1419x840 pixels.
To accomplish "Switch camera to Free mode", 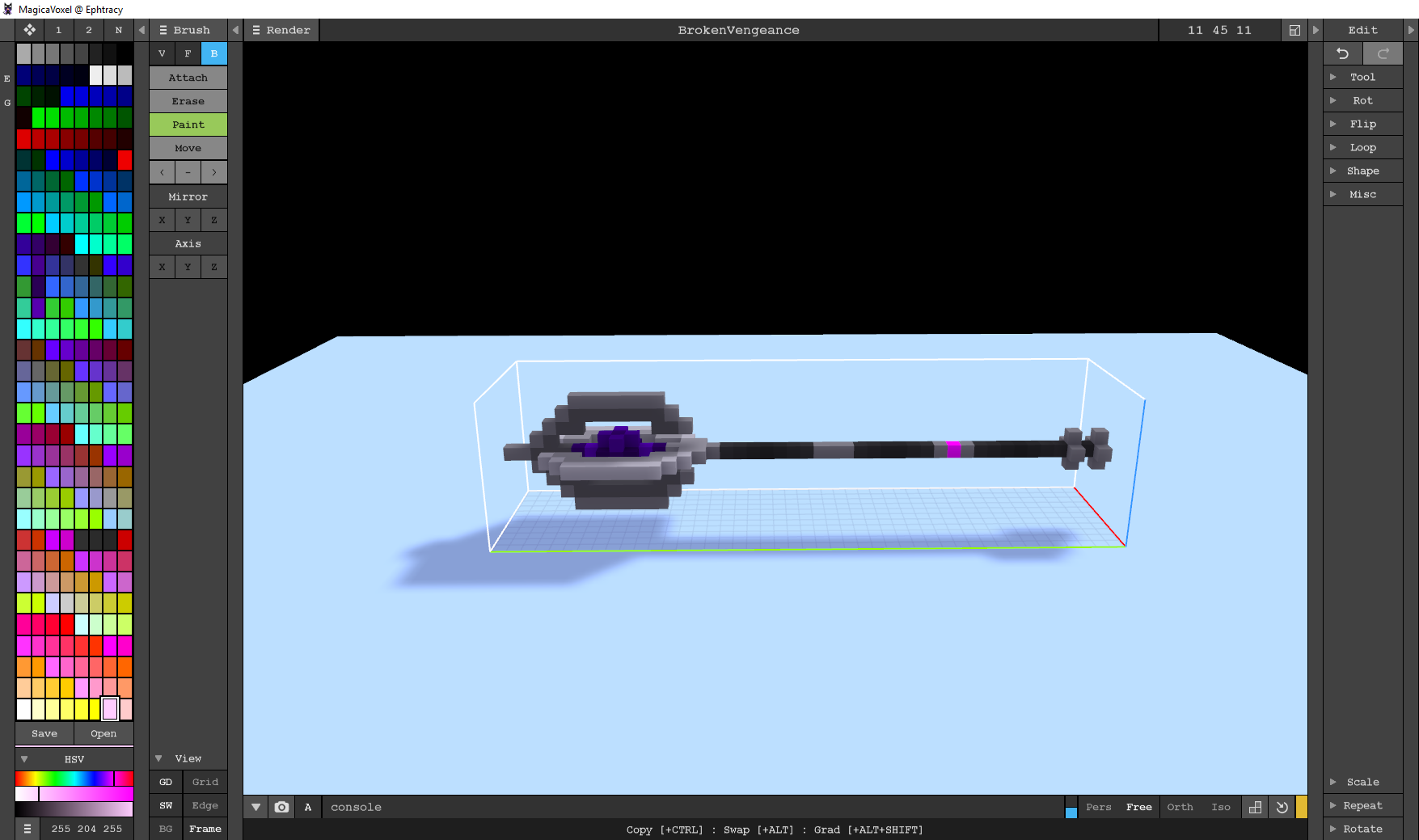I will (x=1138, y=807).
